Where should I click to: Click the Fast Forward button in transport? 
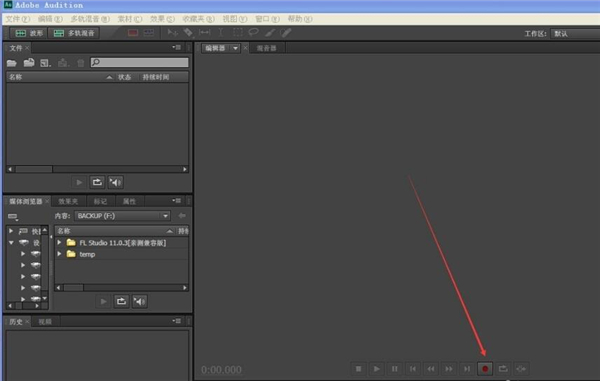tap(448, 369)
